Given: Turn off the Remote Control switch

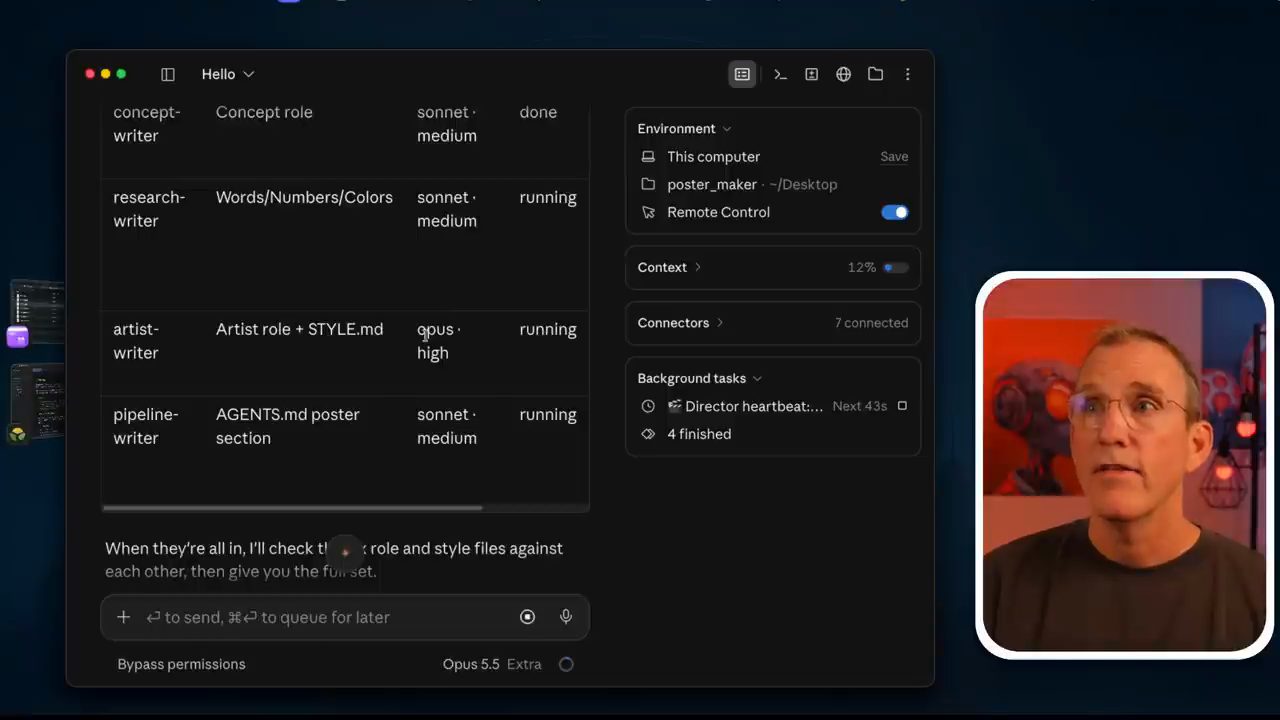Looking at the screenshot, I should coord(895,212).
